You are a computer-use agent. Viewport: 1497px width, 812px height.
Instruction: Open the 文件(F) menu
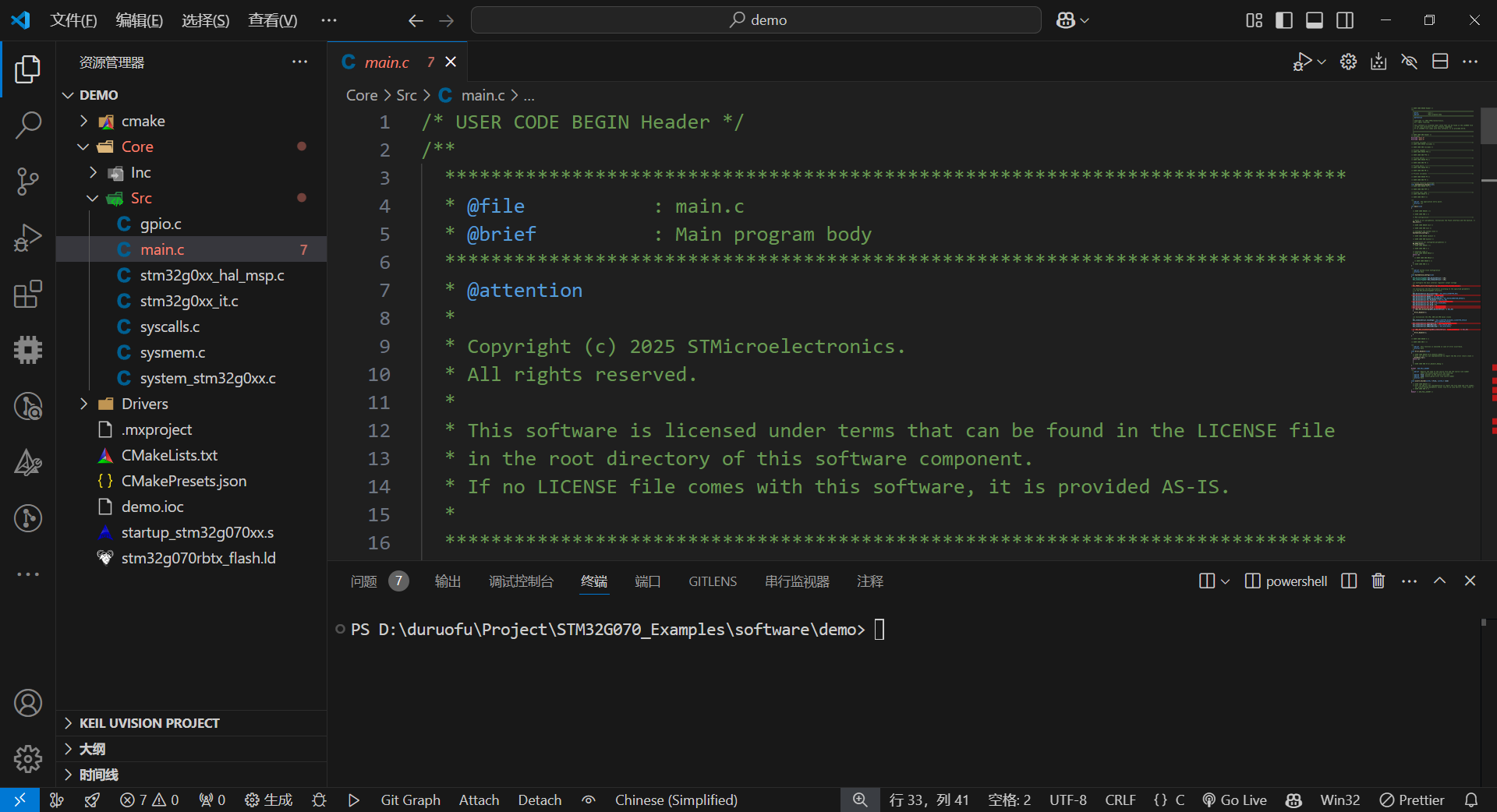pyautogui.click(x=73, y=20)
